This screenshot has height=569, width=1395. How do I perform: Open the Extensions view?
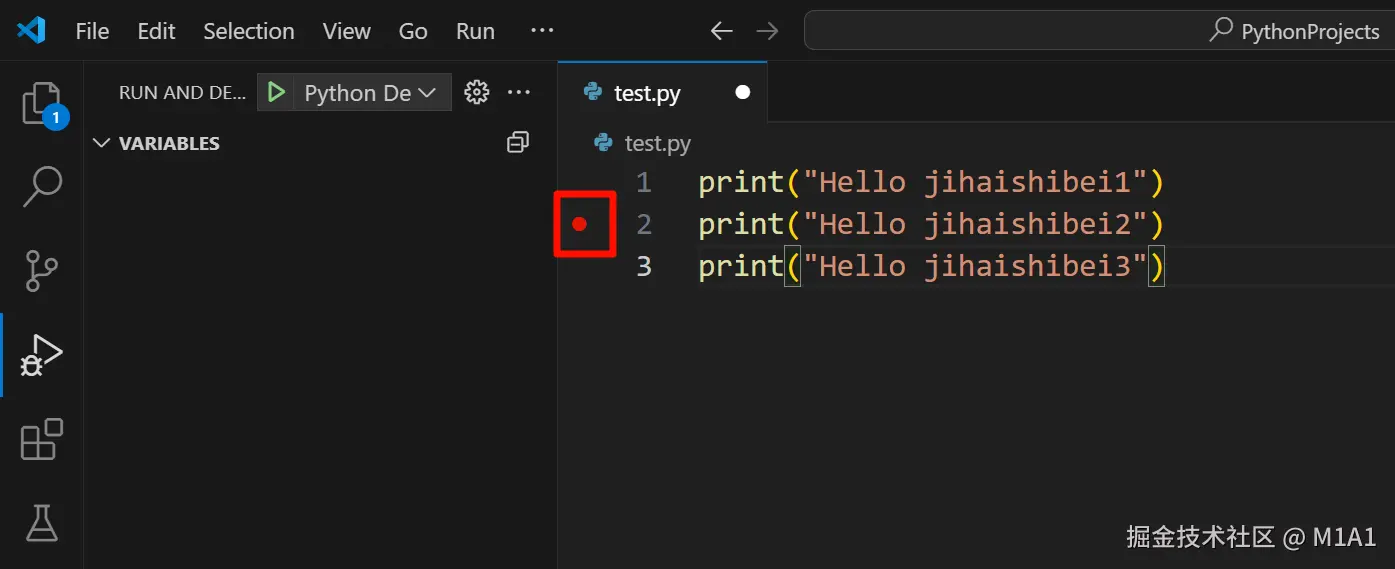(x=42, y=439)
